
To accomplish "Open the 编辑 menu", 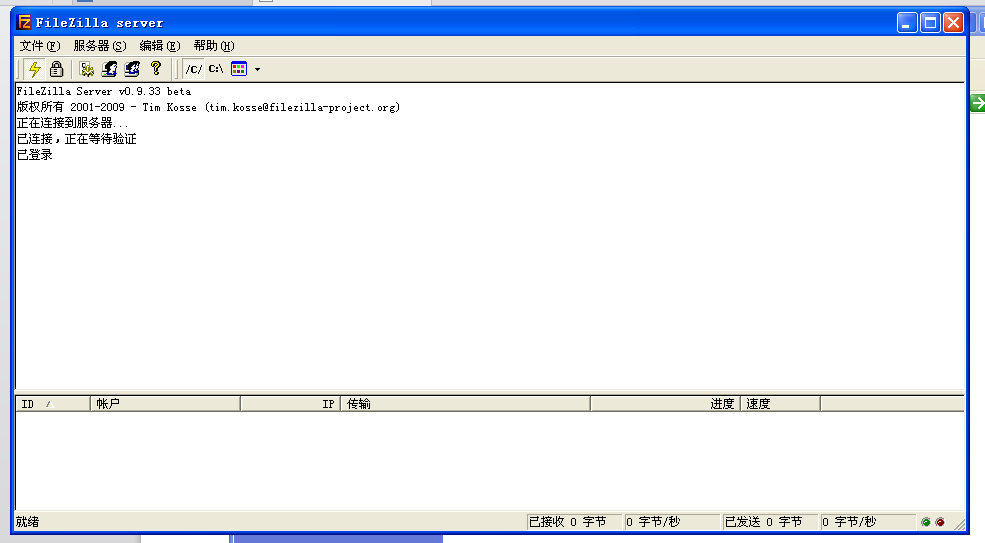I will point(160,46).
